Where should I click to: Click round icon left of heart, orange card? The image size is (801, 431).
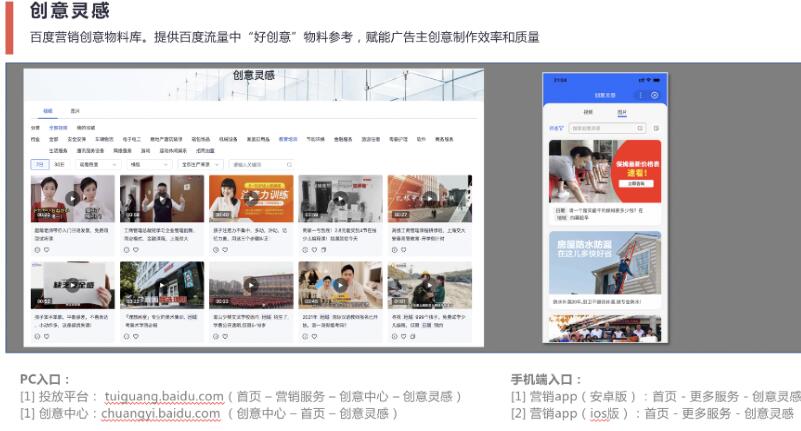click(x=216, y=250)
